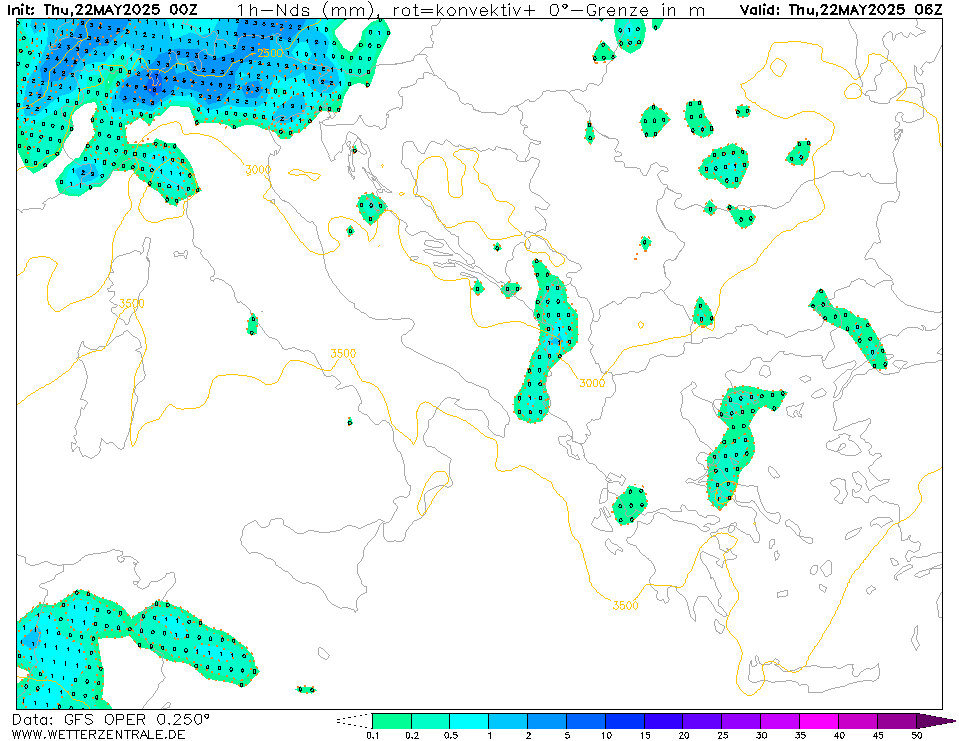Click the '3000' contour label beside the Albanian rain band
The image size is (959, 741).
click(x=591, y=383)
